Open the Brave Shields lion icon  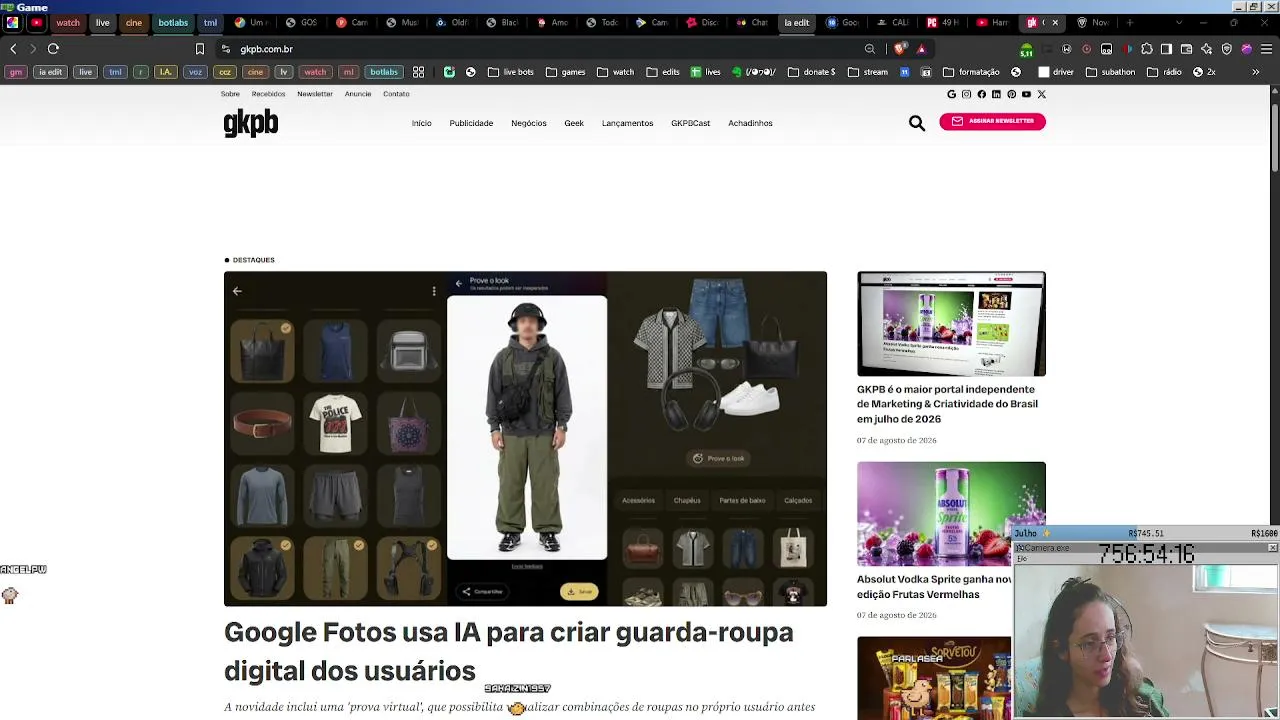click(900, 49)
